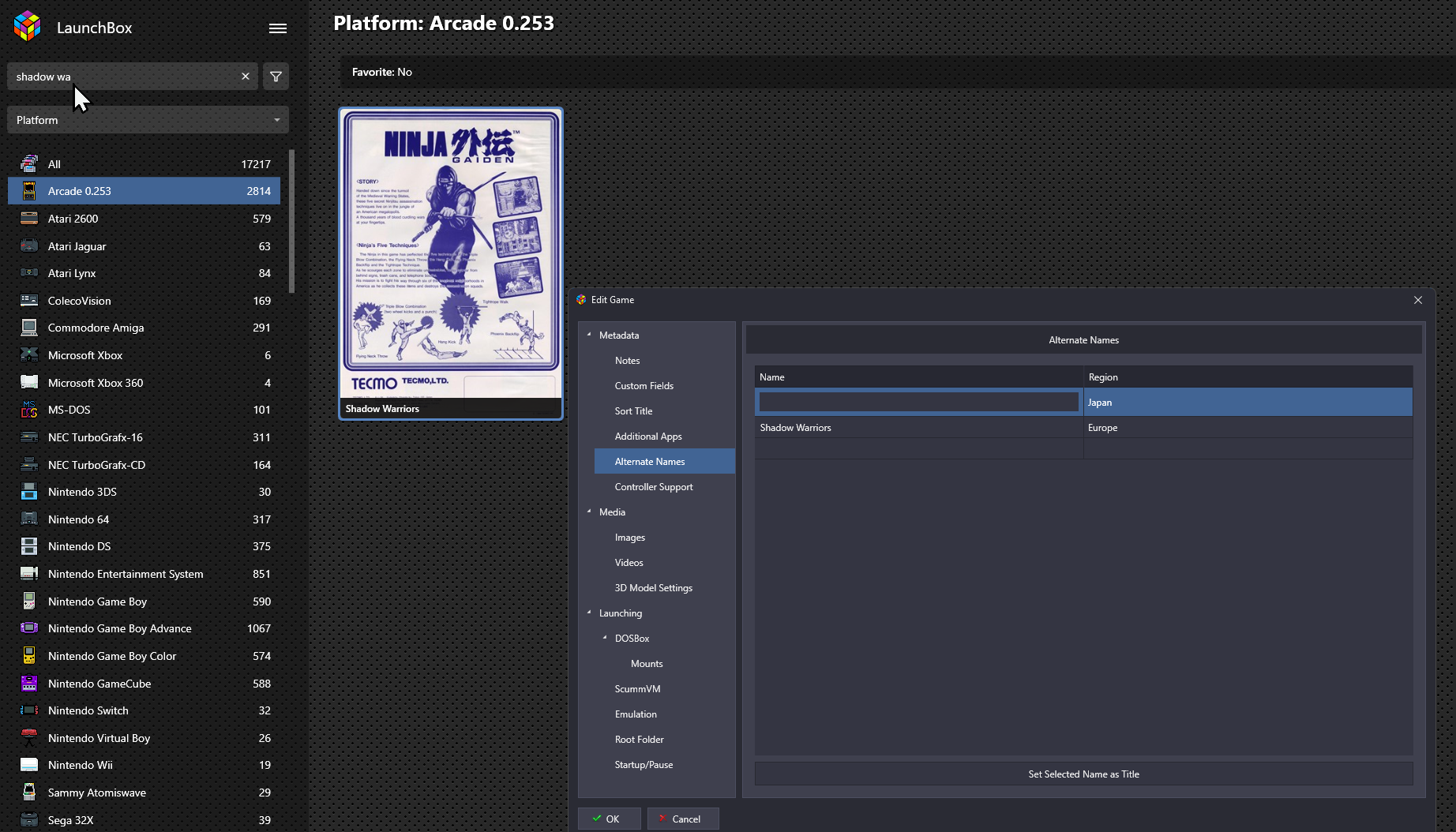Viewport: 1456px width, 832px height.
Task: Click the Atari Lynx handheld icon
Action: click(x=29, y=273)
